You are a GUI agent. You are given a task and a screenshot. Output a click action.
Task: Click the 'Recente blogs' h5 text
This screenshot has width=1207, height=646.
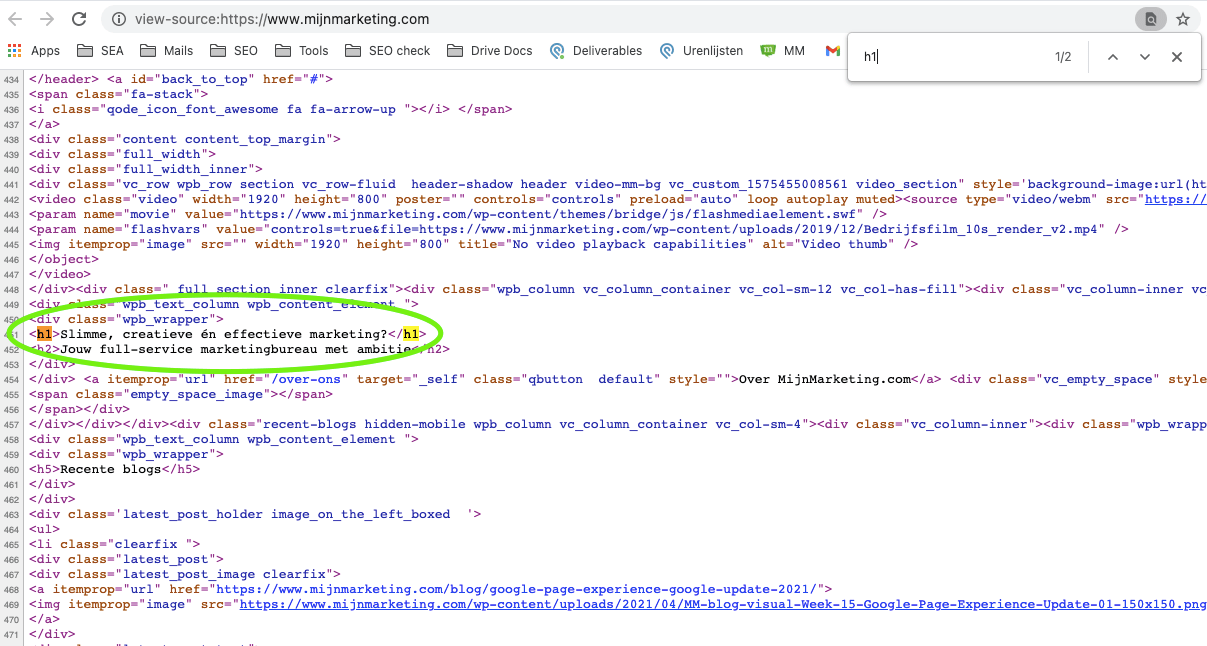[109, 469]
